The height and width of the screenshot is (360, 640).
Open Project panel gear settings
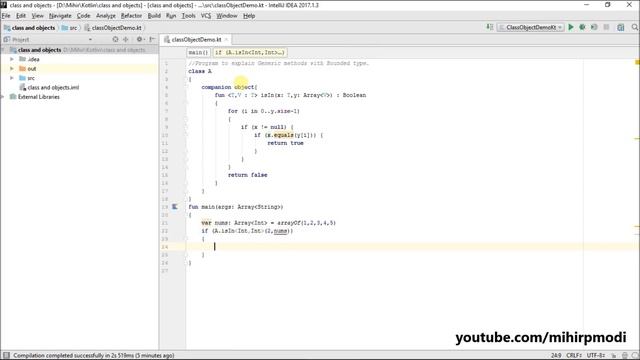click(140, 39)
